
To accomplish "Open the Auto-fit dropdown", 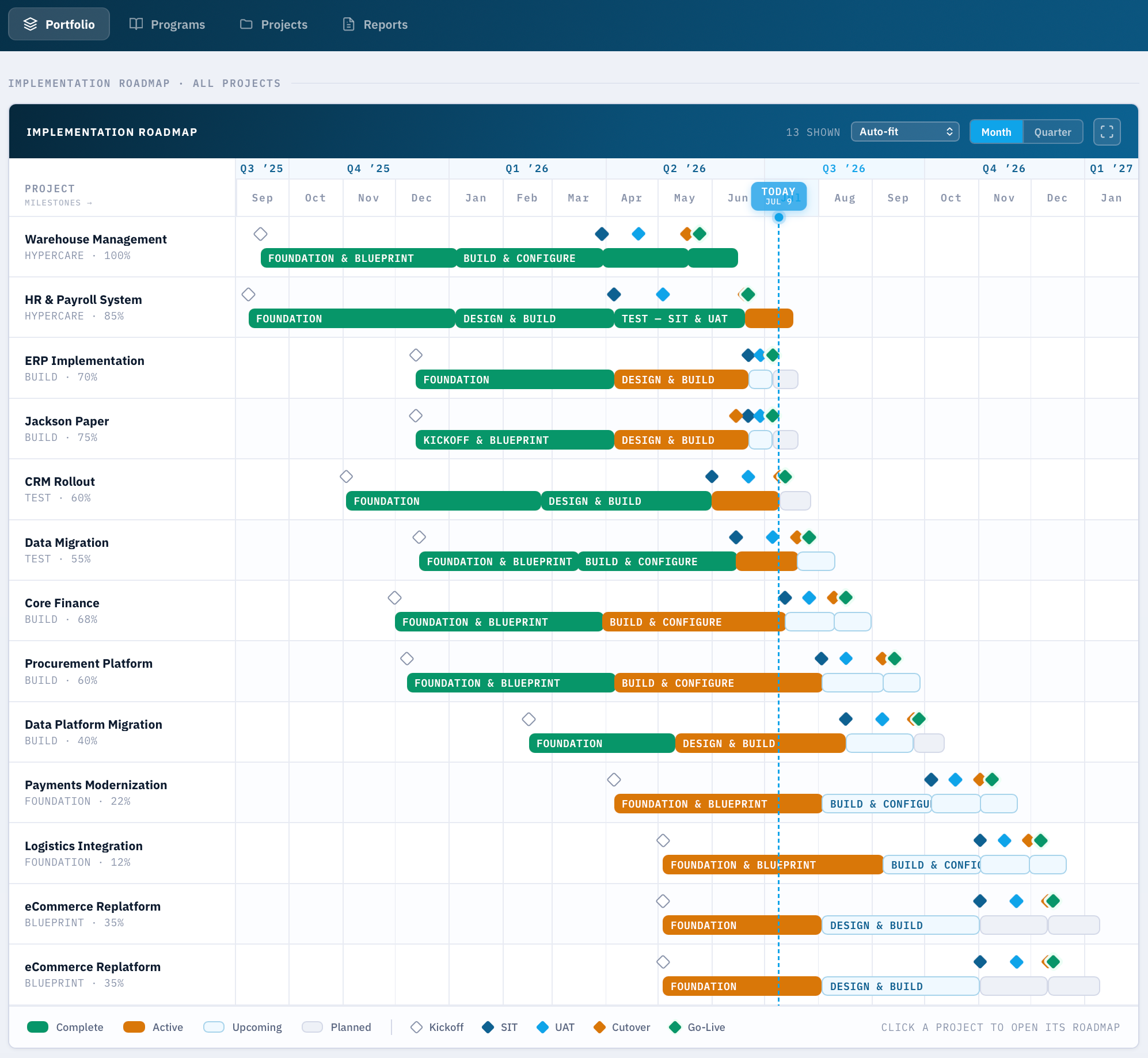I will (905, 132).
